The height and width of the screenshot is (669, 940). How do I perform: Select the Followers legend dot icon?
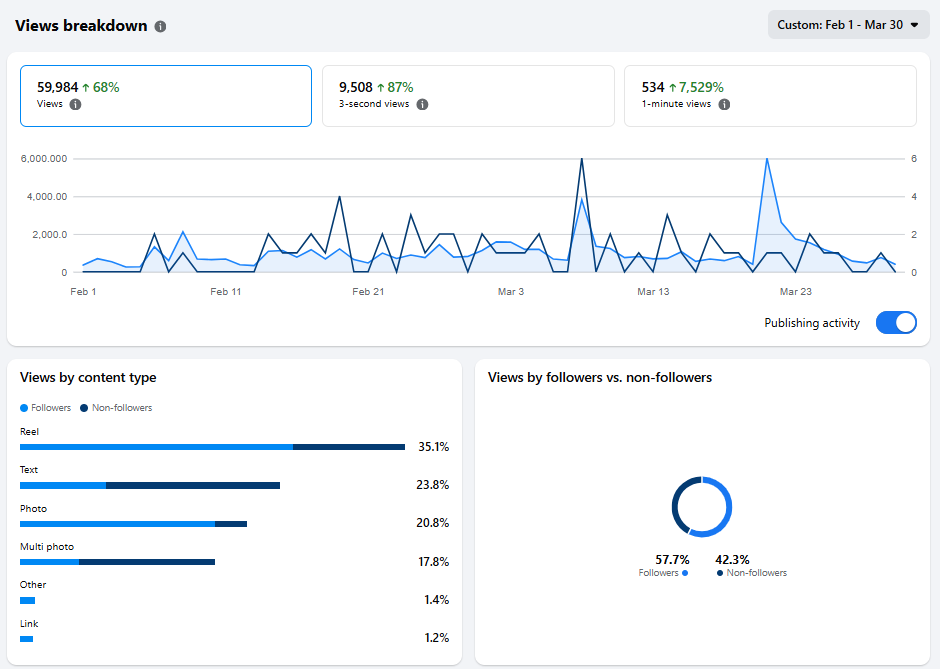pyautogui.click(x=23, y=407)
